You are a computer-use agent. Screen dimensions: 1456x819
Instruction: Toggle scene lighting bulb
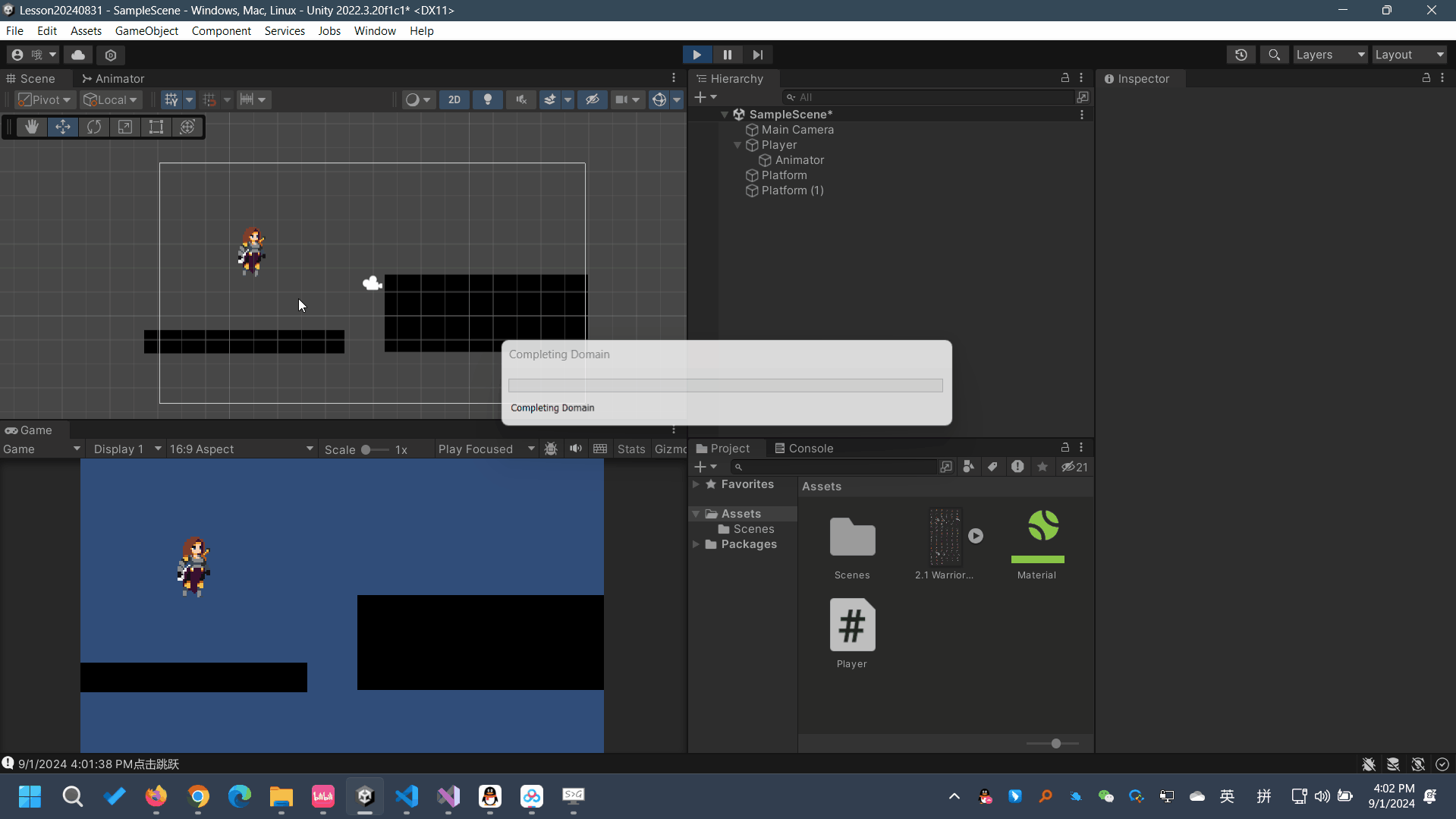488,99
